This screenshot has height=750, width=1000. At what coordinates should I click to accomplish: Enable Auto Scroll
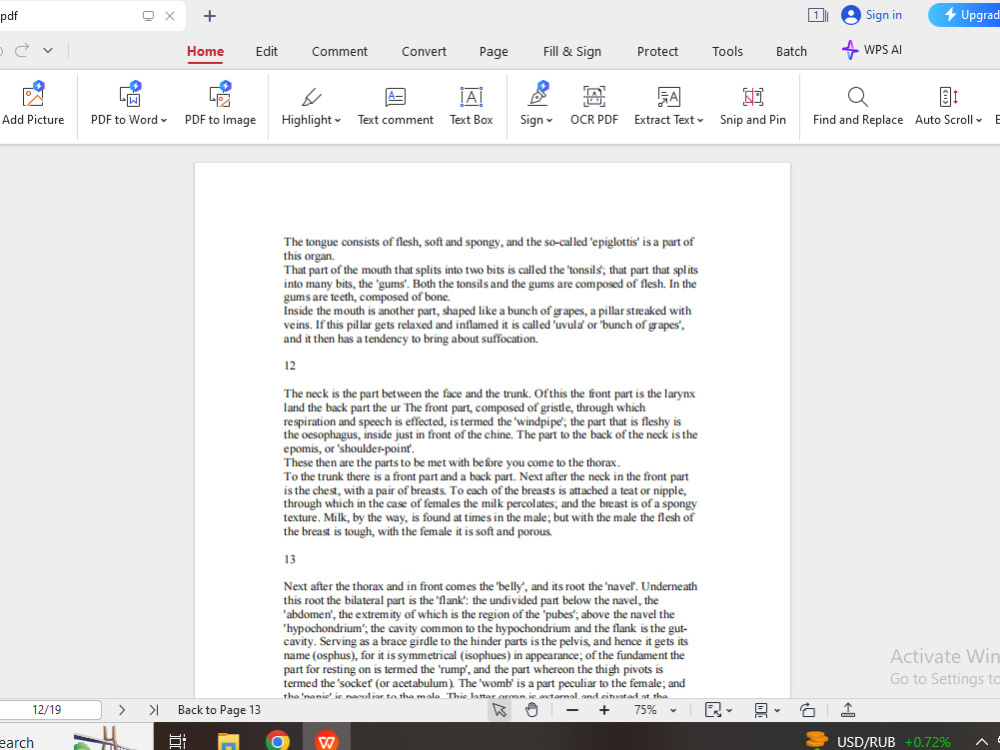tap(944, 105)
